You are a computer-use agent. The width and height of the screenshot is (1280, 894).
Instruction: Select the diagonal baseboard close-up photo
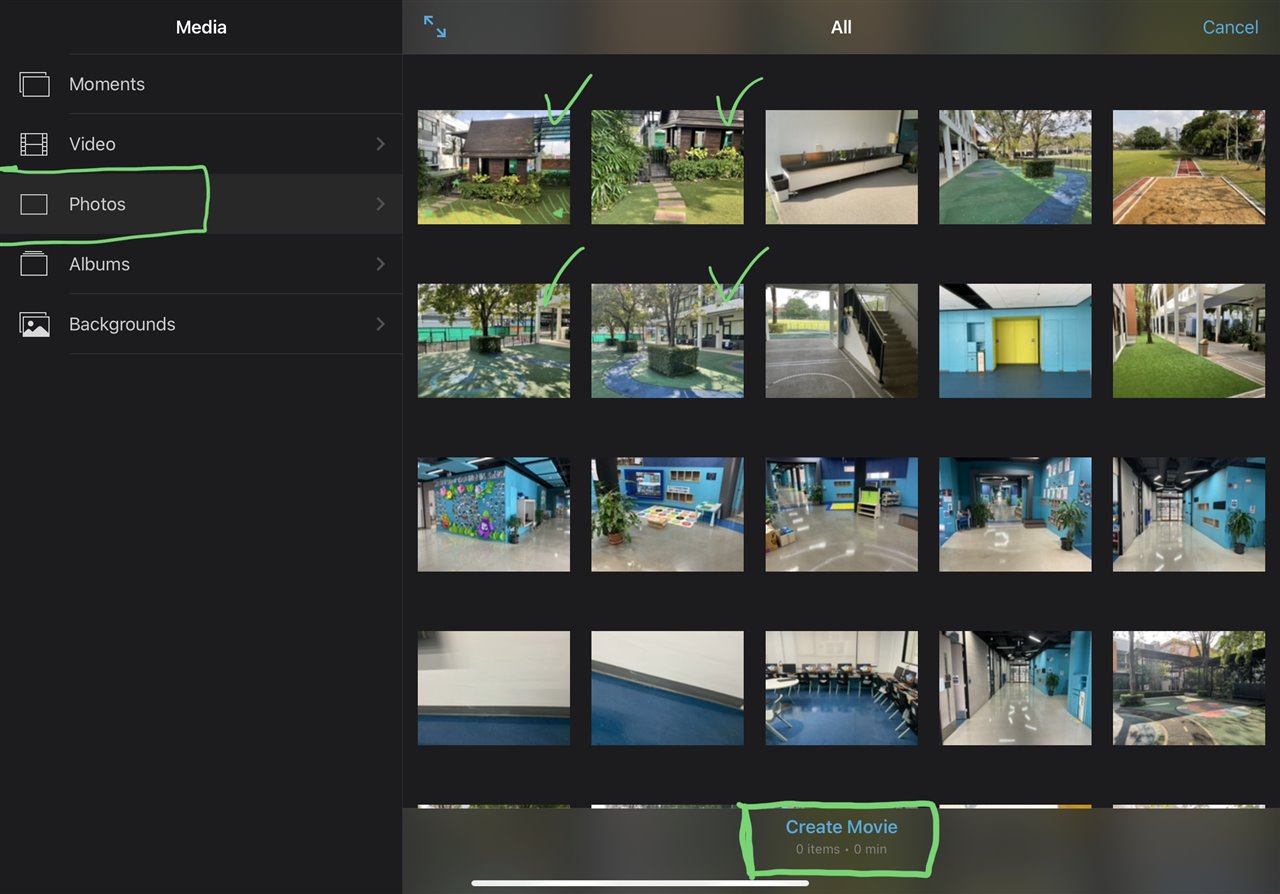[x=667, y=688]
